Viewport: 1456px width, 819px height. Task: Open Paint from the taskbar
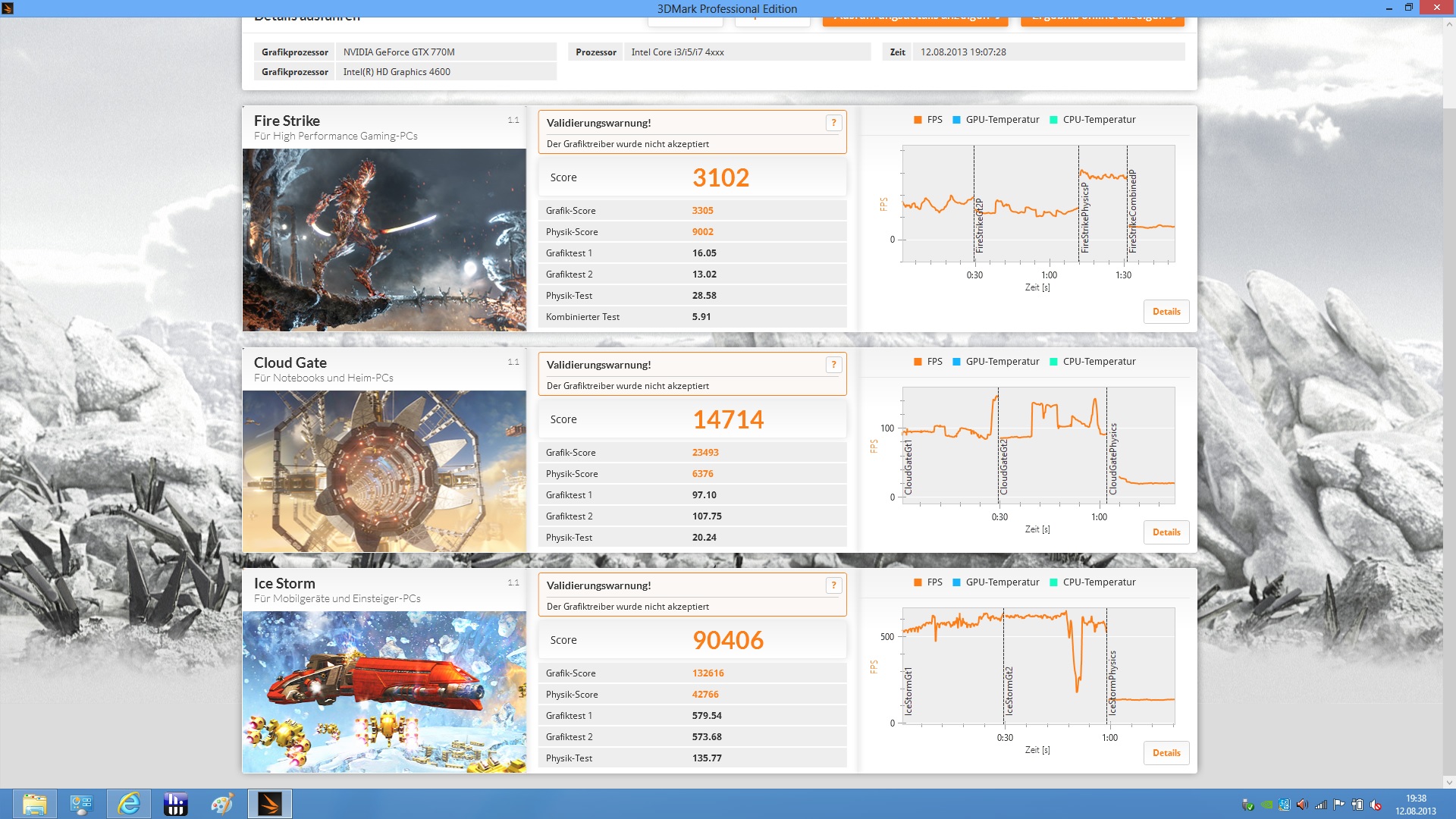pyautogui.click(x=222, y=804)
